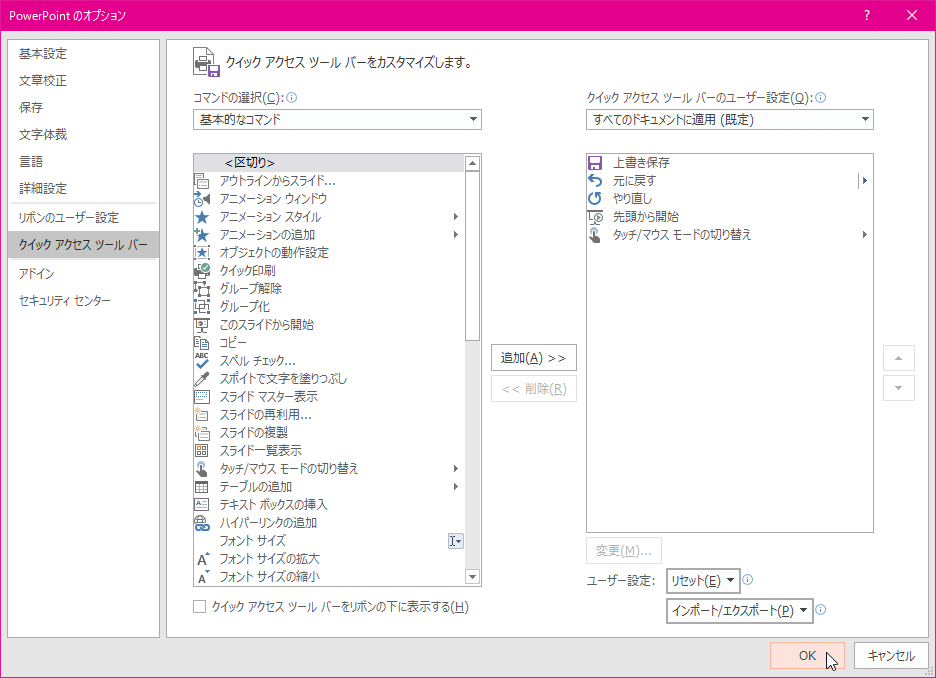Click the move down arrow button
The width and height of the screenshot is (936, 678).
tap(898, 388)
